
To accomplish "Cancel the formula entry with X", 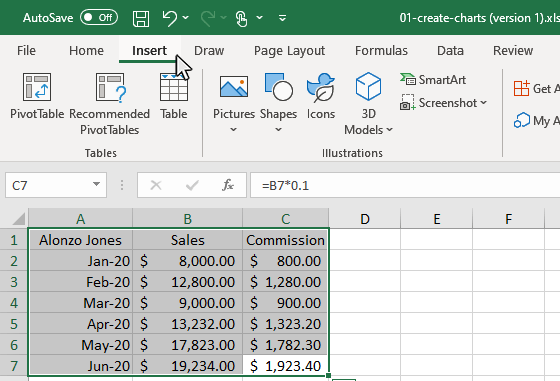I will click(156, 185).
